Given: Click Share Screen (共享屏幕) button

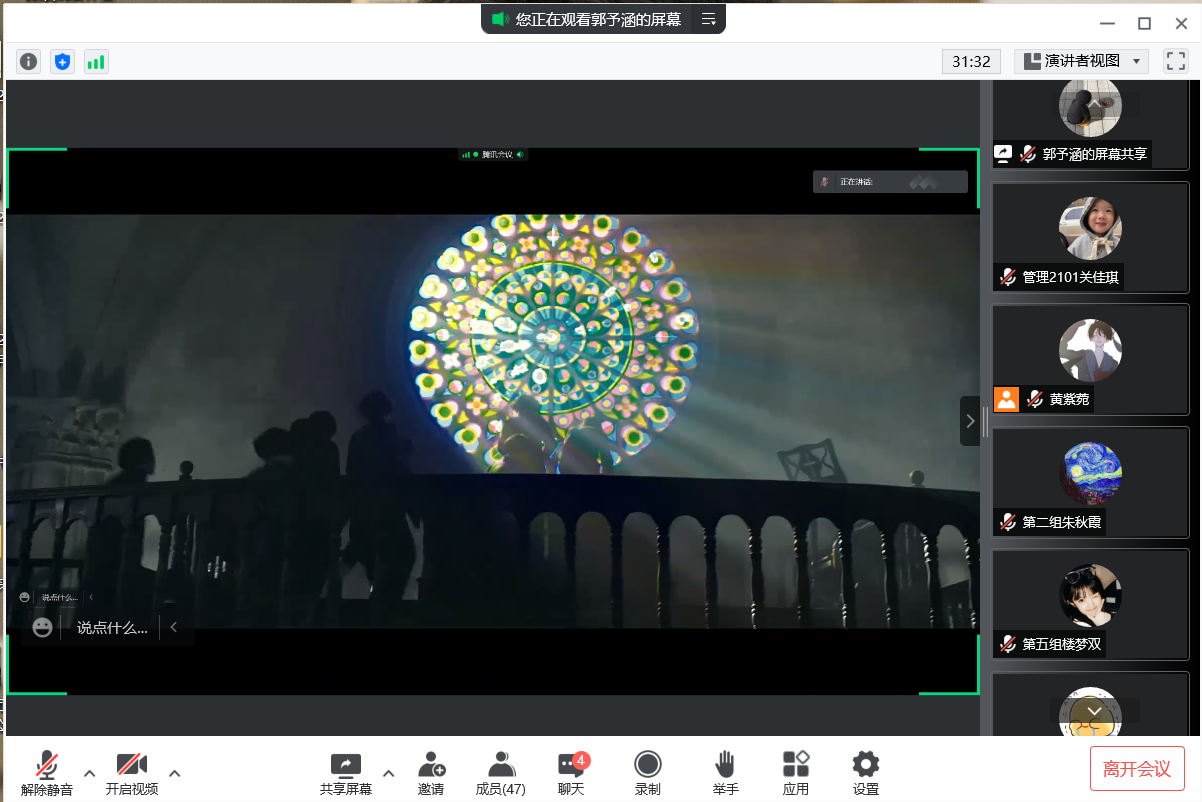Looking at the screenshot, I should pos(346,773).
